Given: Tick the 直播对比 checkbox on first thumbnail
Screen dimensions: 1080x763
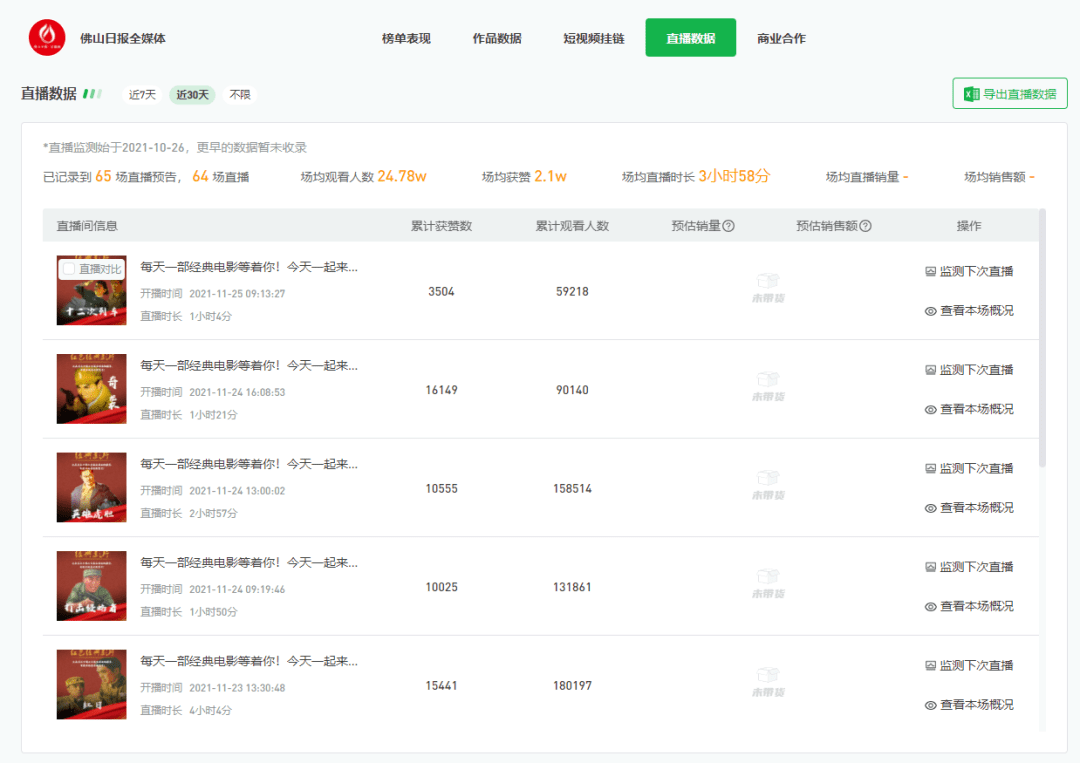Looking at the screenshot, I should (x=69, y=269).
